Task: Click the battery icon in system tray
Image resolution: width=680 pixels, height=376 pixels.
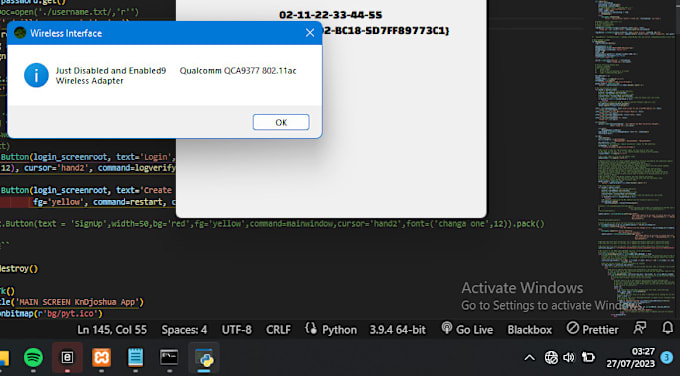Action: (588, 357)
